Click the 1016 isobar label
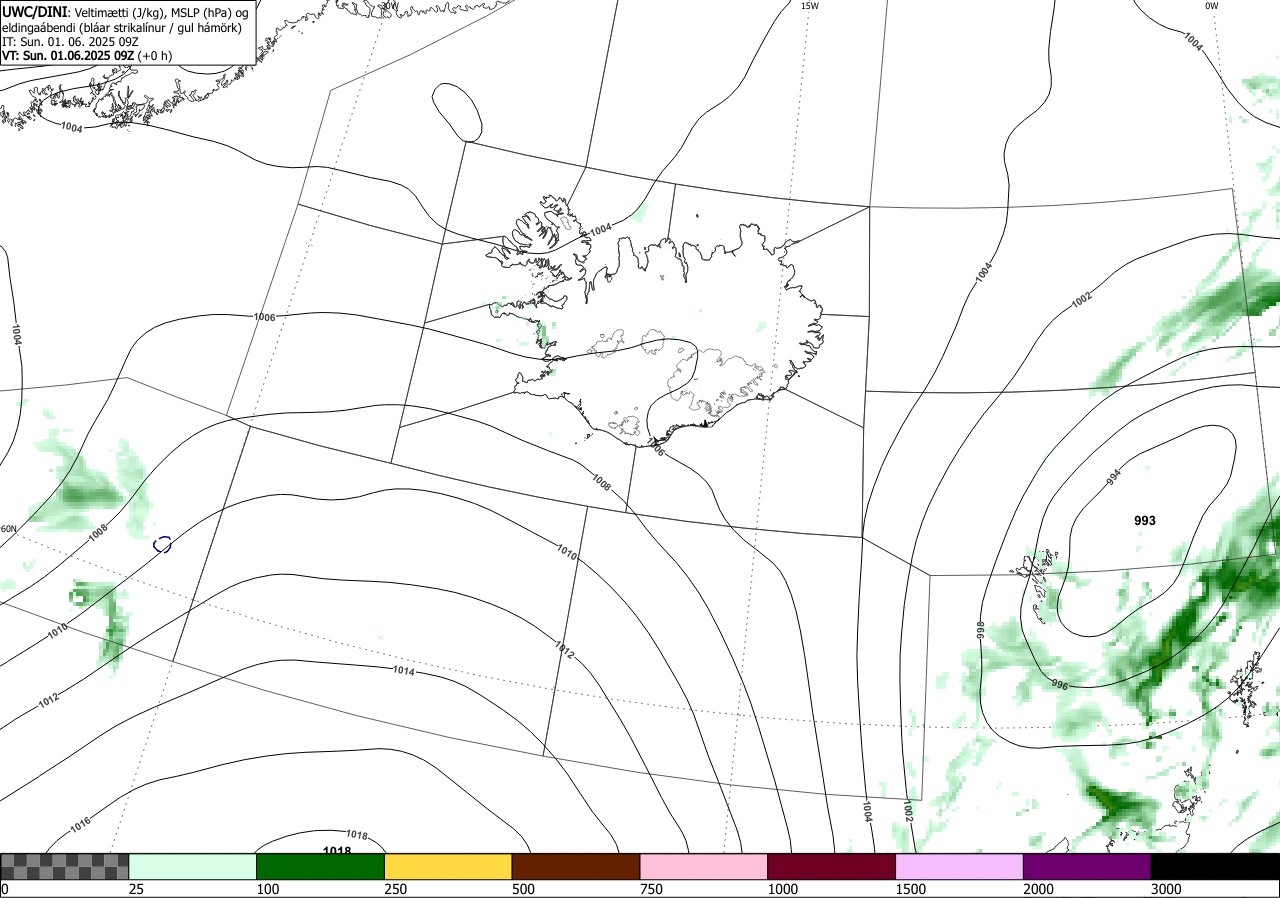Screen dimensions: 1280x898 (81, 826)
